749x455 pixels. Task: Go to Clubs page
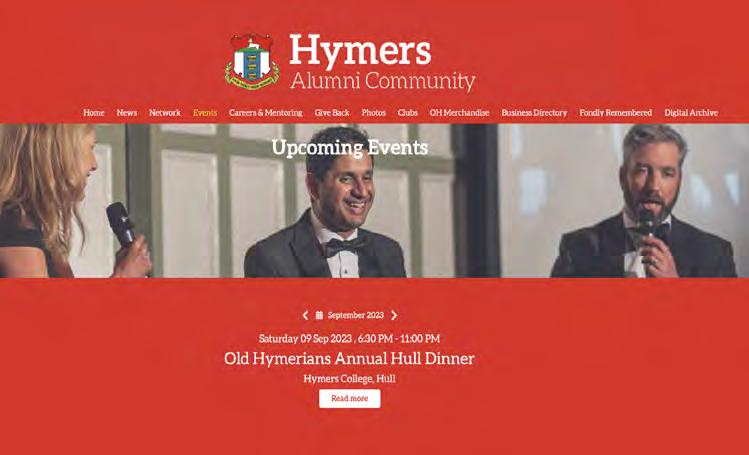407,113
